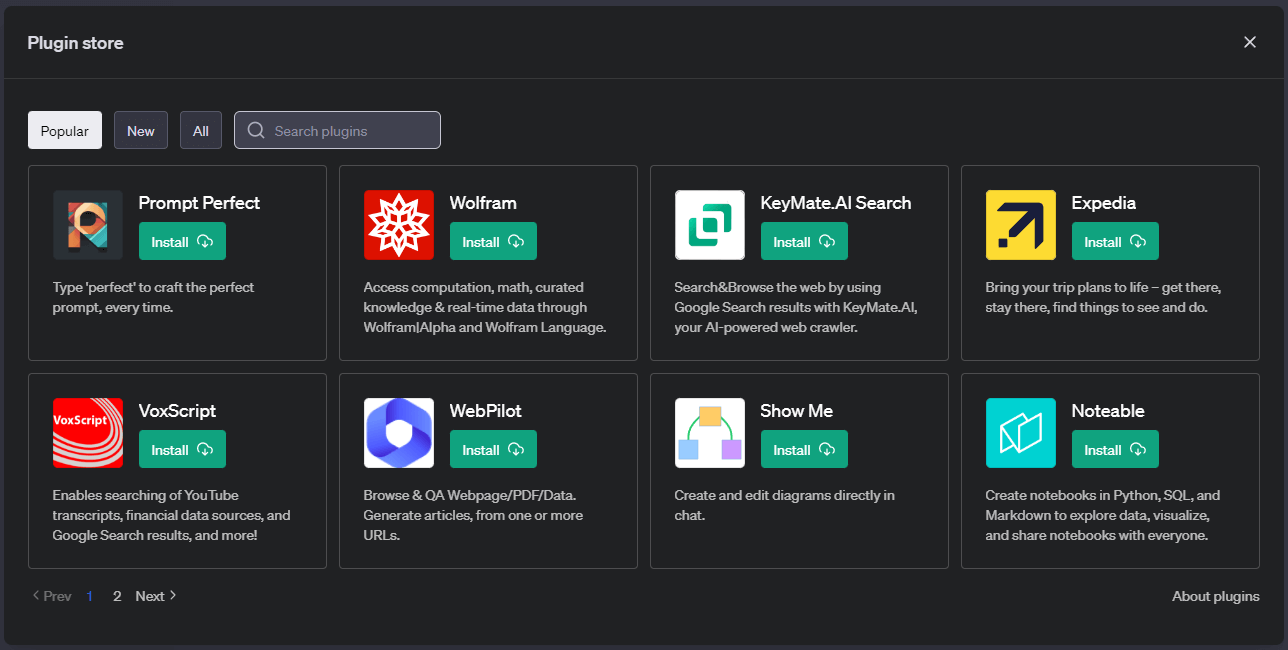Click the Expedia yellow arrow logo
Viewport: 1288px width, 650px height.
[1021, 225]
